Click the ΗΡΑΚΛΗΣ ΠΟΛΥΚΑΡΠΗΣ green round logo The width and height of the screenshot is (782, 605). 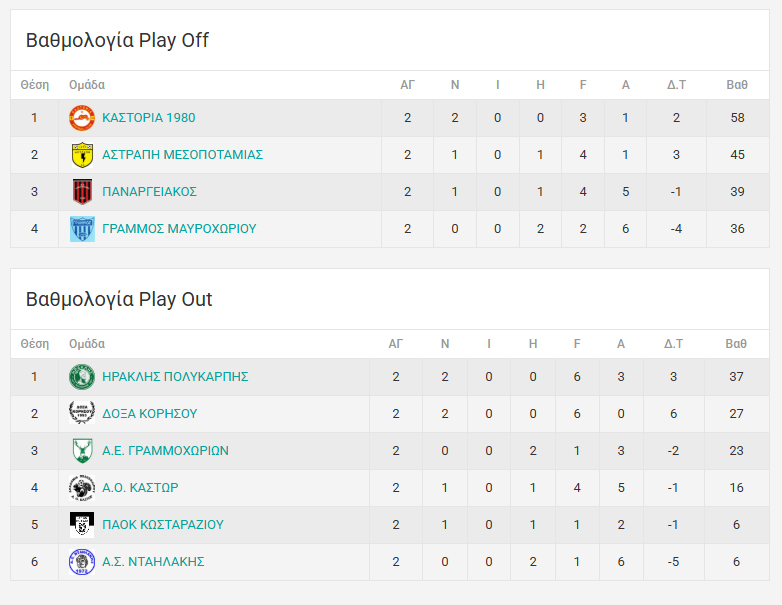[x=82, y=377]
